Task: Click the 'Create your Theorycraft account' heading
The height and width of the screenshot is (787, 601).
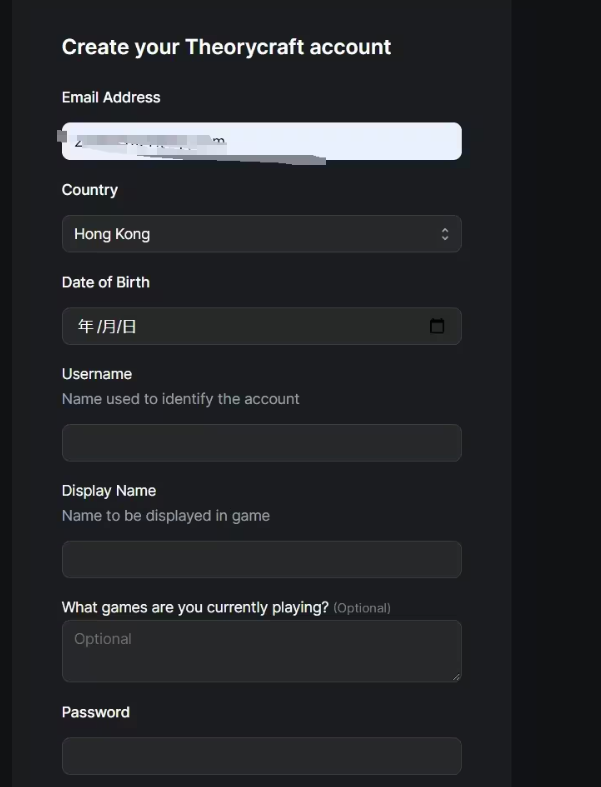Action: click(x=226, y=47)
